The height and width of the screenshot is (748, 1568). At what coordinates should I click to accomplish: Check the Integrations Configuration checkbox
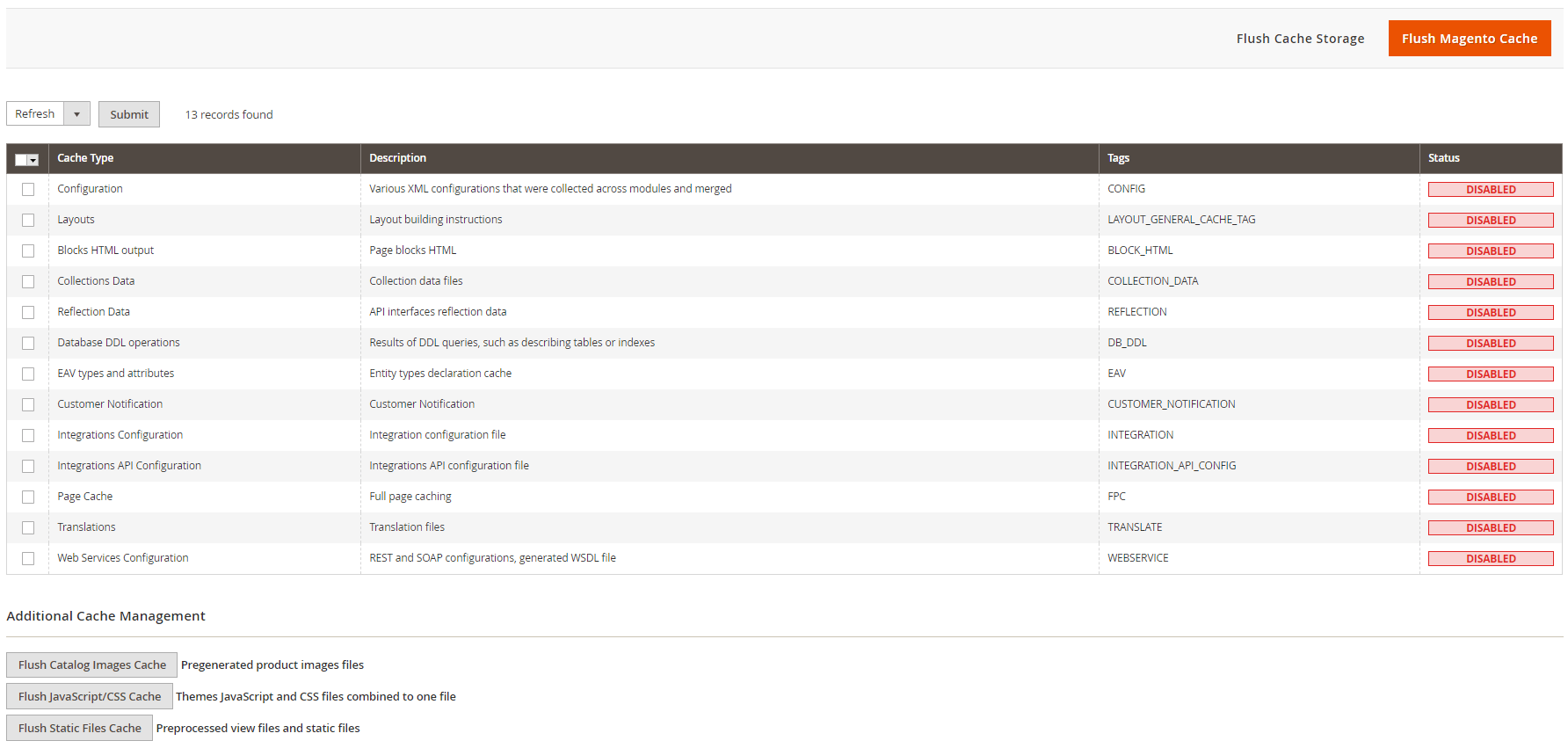click(x=28, y=435)
